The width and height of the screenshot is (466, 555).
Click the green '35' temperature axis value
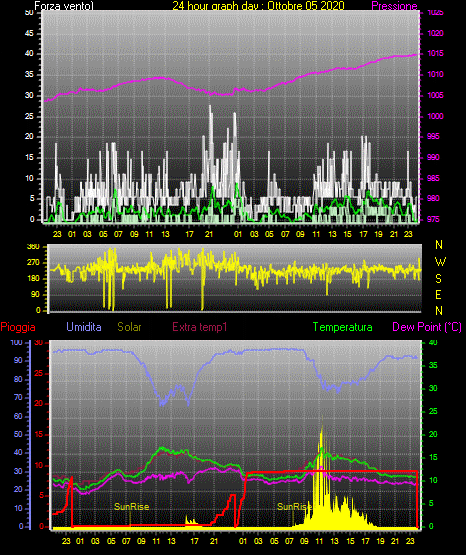point(433,365)
